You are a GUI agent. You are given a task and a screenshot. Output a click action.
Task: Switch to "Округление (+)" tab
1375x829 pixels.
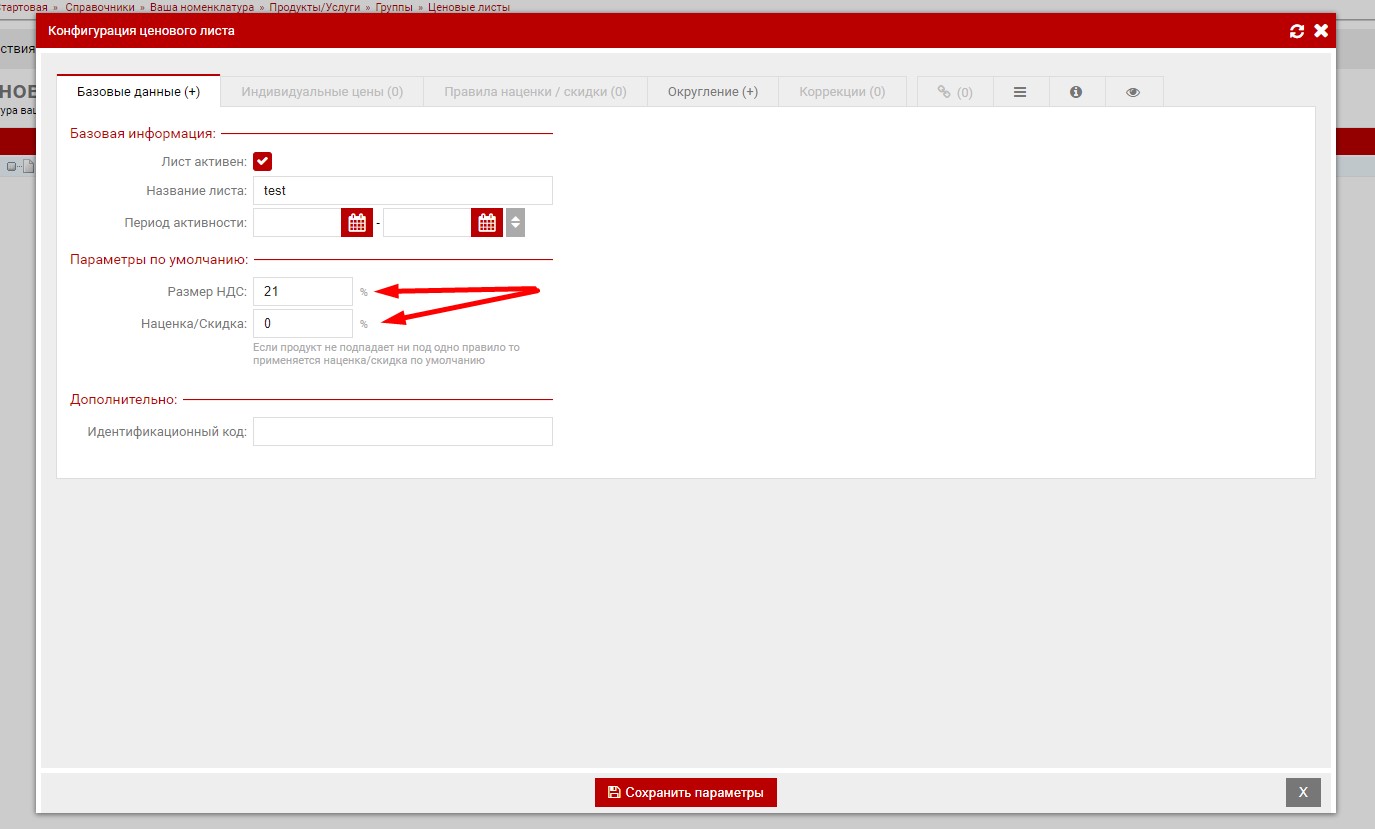point(712,92)
